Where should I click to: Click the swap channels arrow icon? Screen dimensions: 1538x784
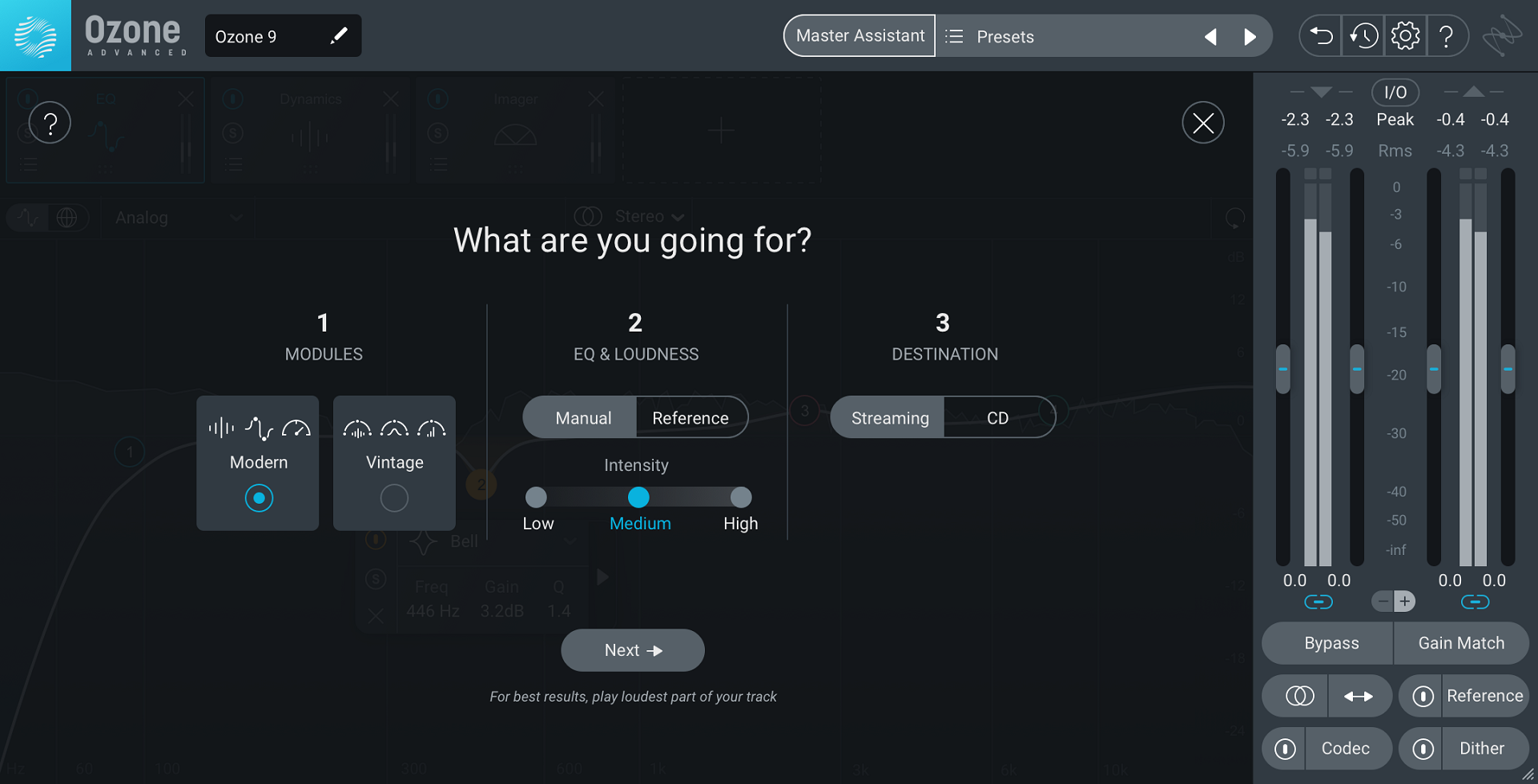tap(1359, 696)
